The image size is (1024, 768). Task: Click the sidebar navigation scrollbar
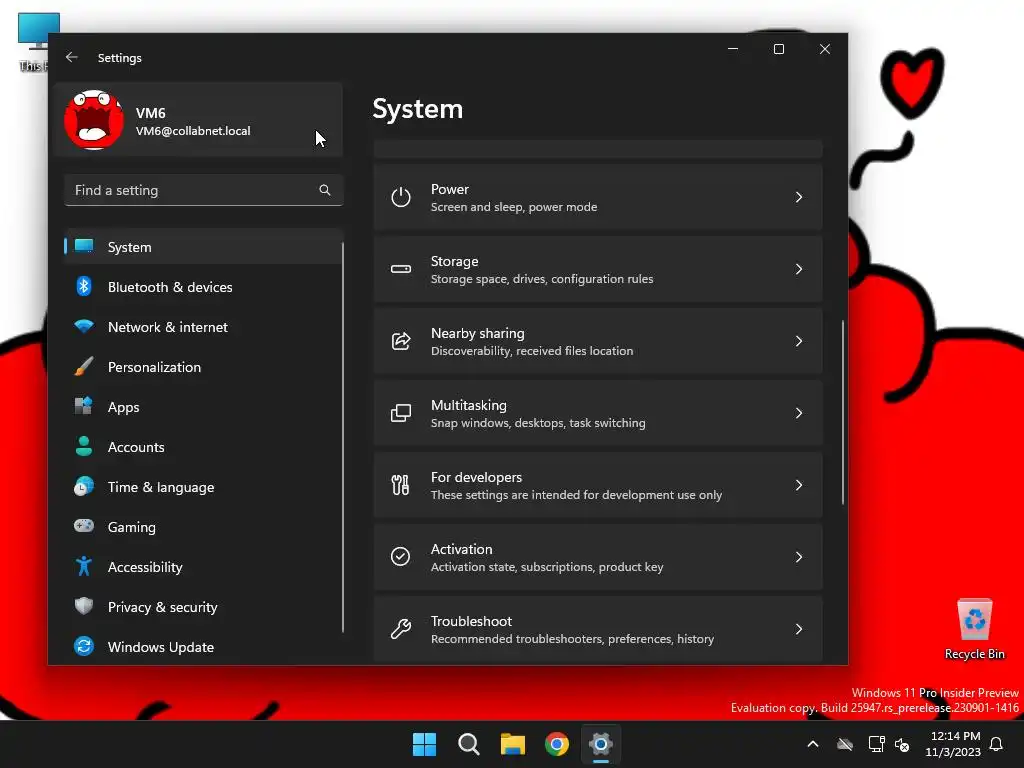tap(343, 438)
